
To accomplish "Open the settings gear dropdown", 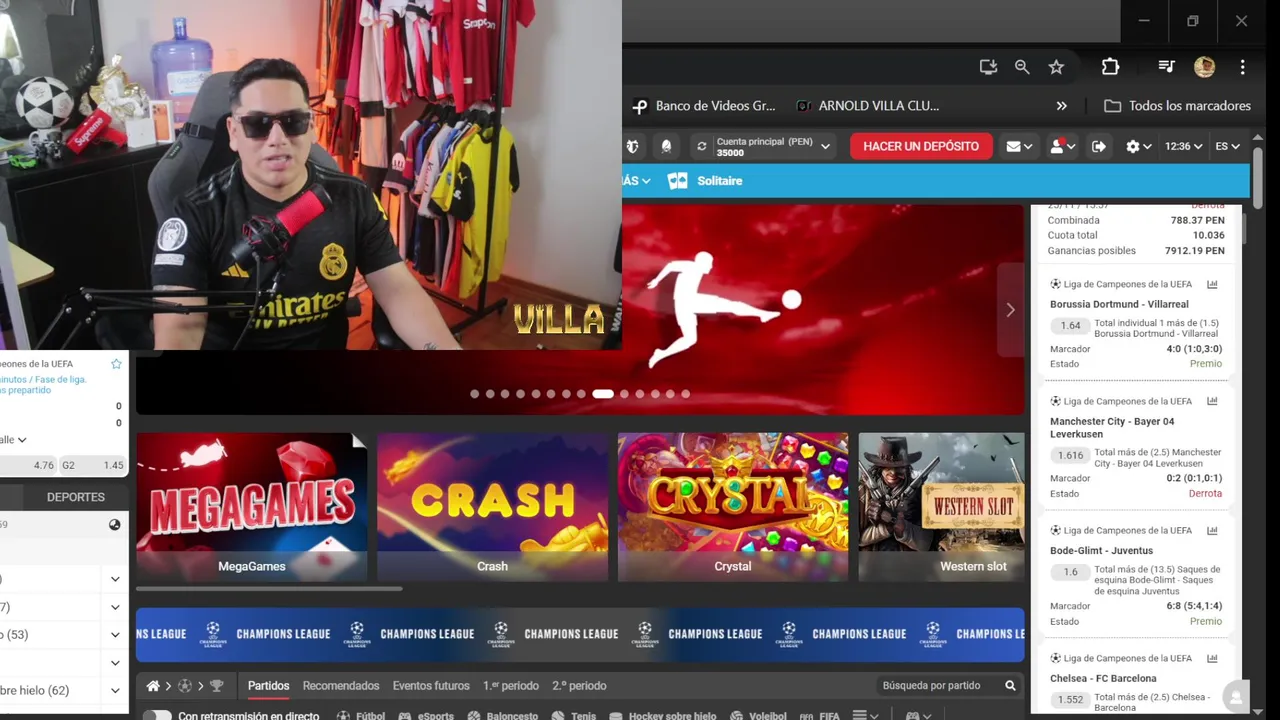I will [x=1138, y=146].
